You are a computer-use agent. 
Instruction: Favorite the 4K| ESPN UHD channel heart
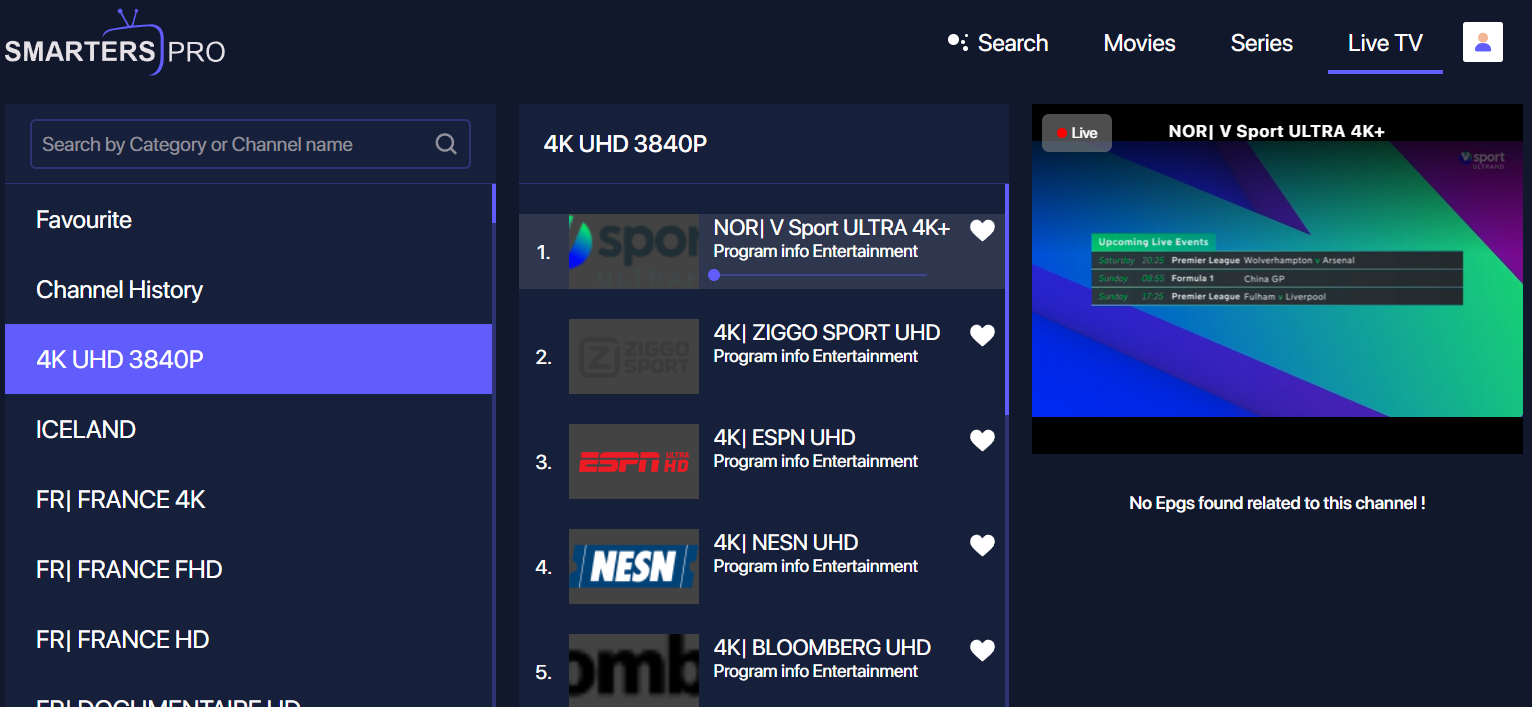[x=982, y=440]
